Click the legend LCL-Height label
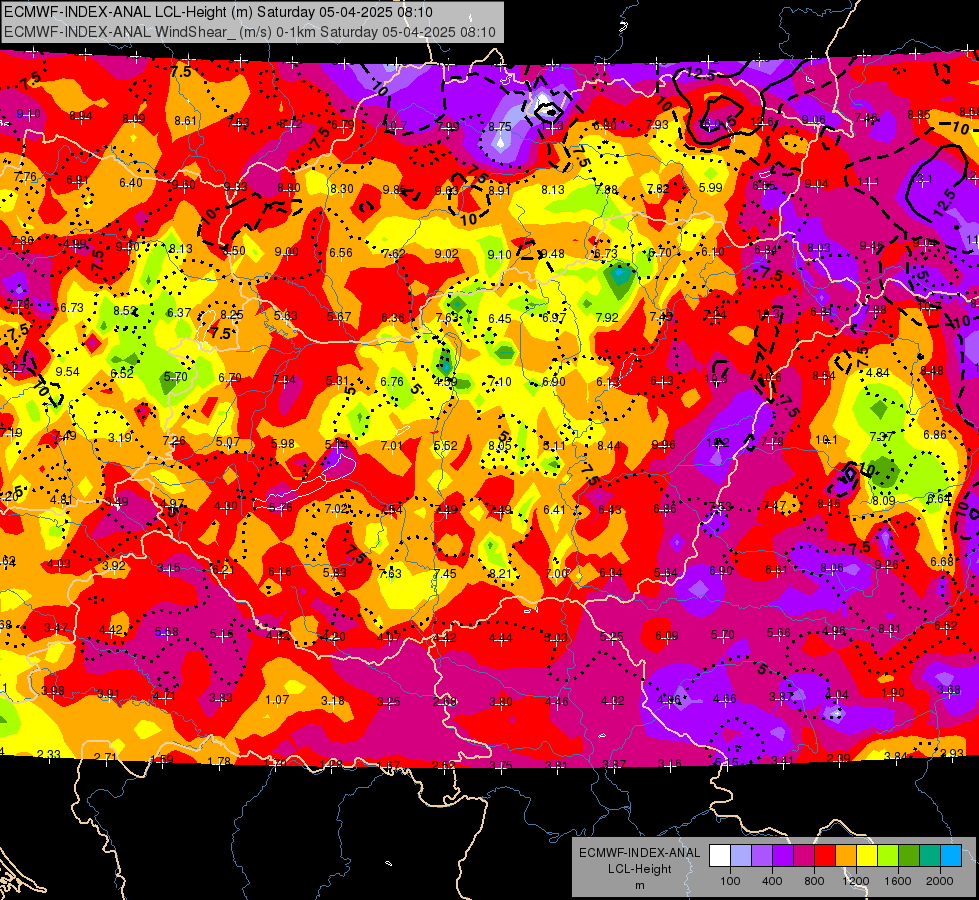The width and height of the screenshot is (979, 900). 639,869
